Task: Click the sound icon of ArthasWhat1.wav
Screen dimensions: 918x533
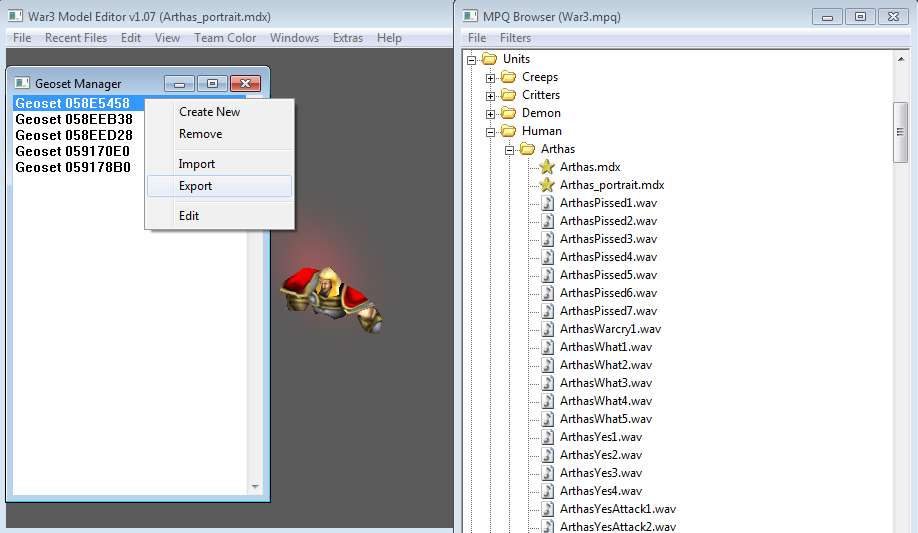Action: pos(547,347)
